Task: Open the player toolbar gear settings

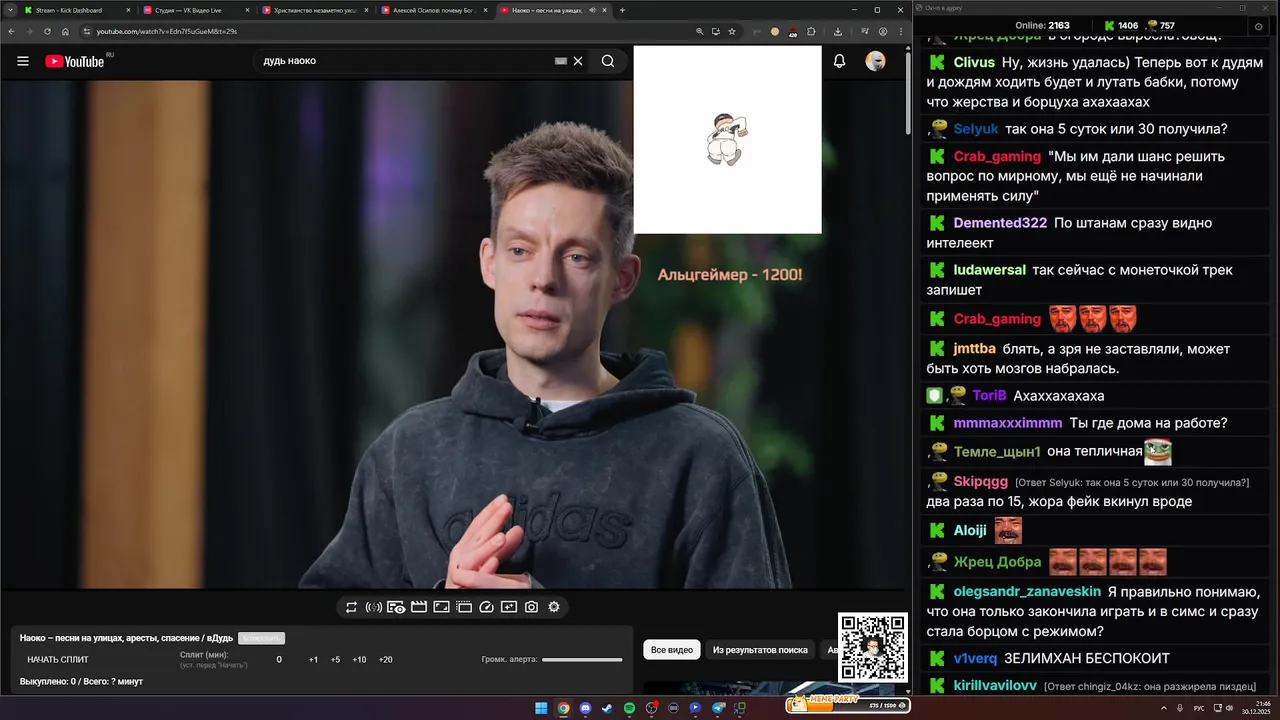Action: [554, 607]
